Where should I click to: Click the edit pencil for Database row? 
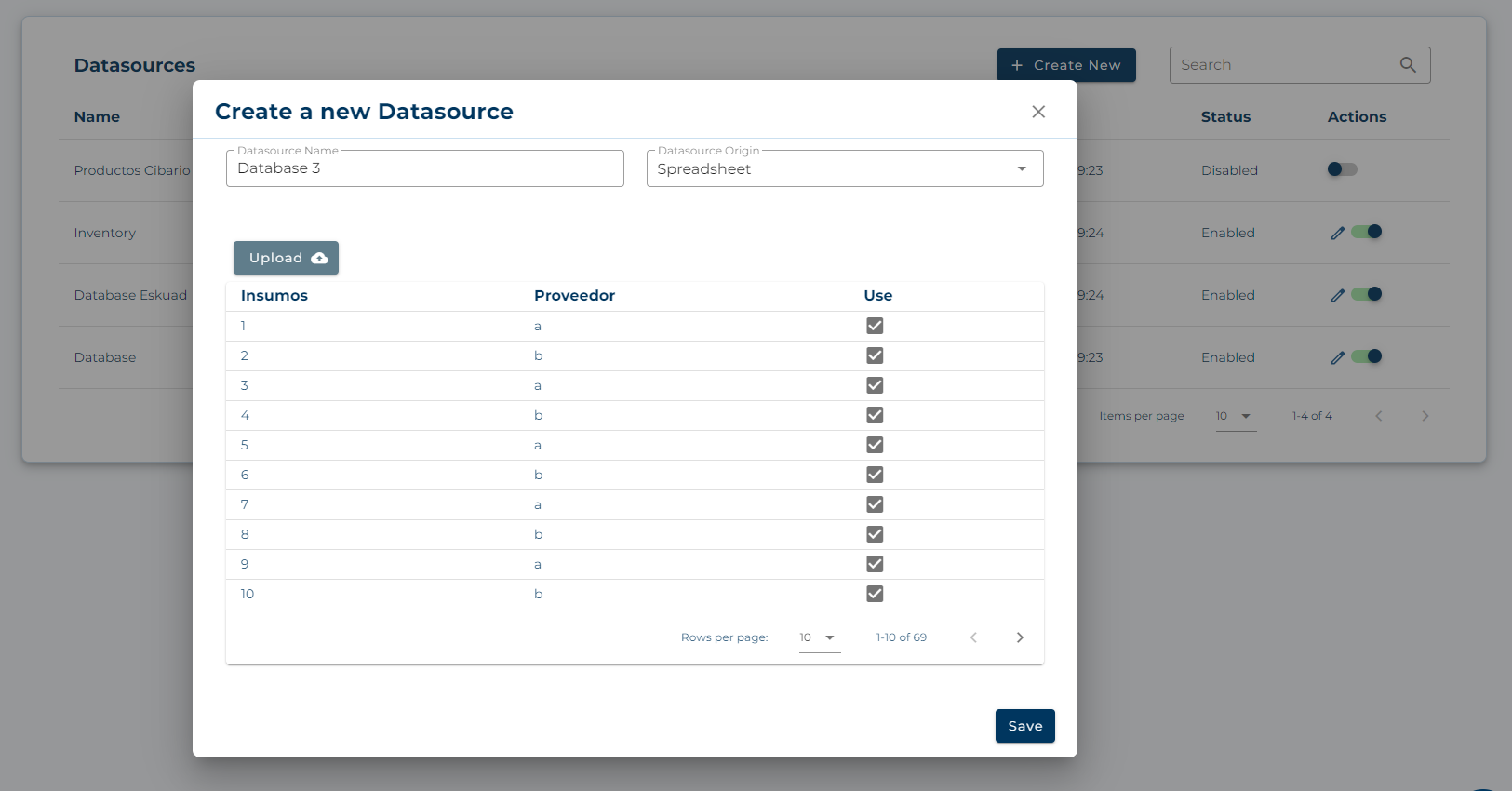(x=1337, y=357)
